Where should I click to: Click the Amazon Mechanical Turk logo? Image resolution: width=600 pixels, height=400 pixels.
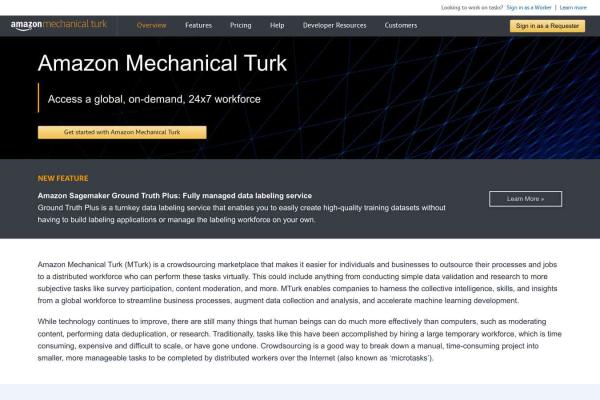point(59,25)
